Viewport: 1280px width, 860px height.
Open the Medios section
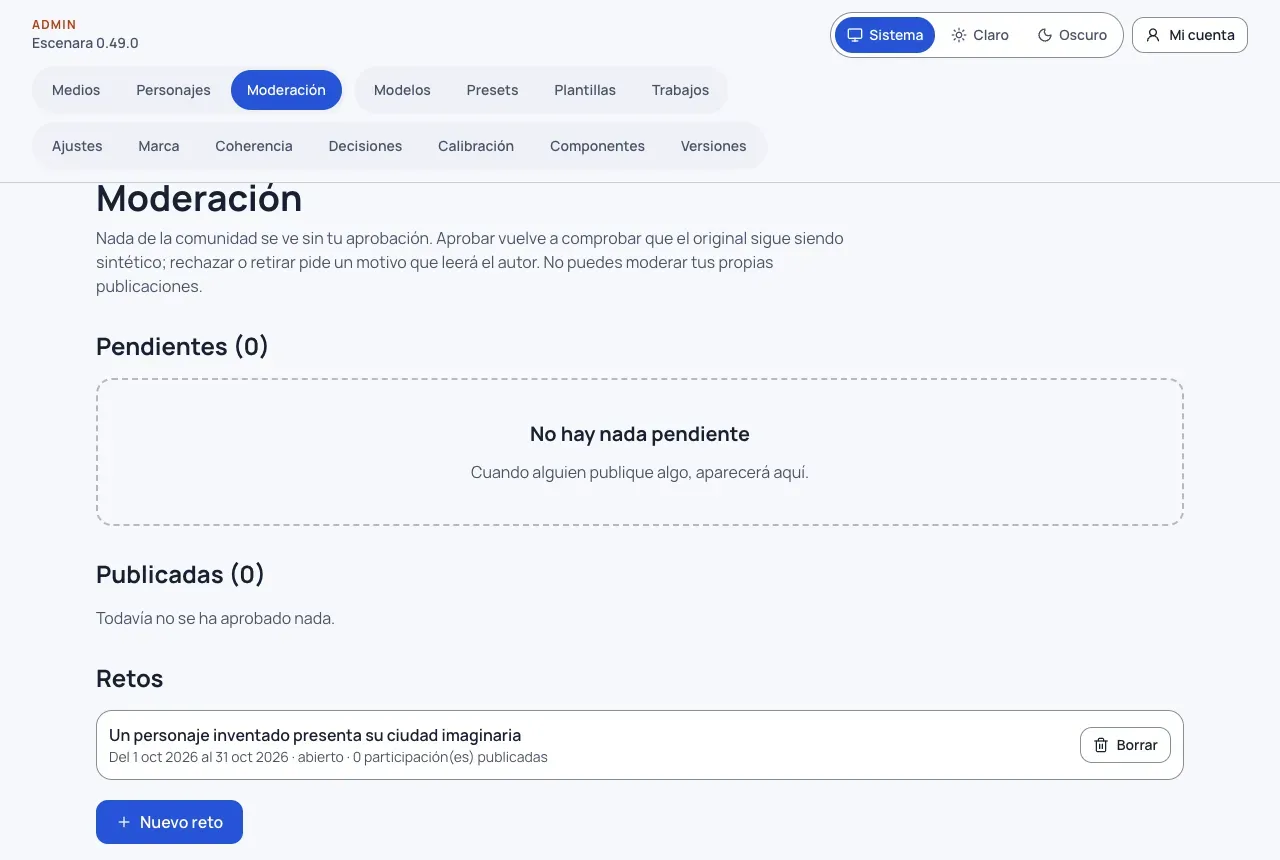(76, 90)
